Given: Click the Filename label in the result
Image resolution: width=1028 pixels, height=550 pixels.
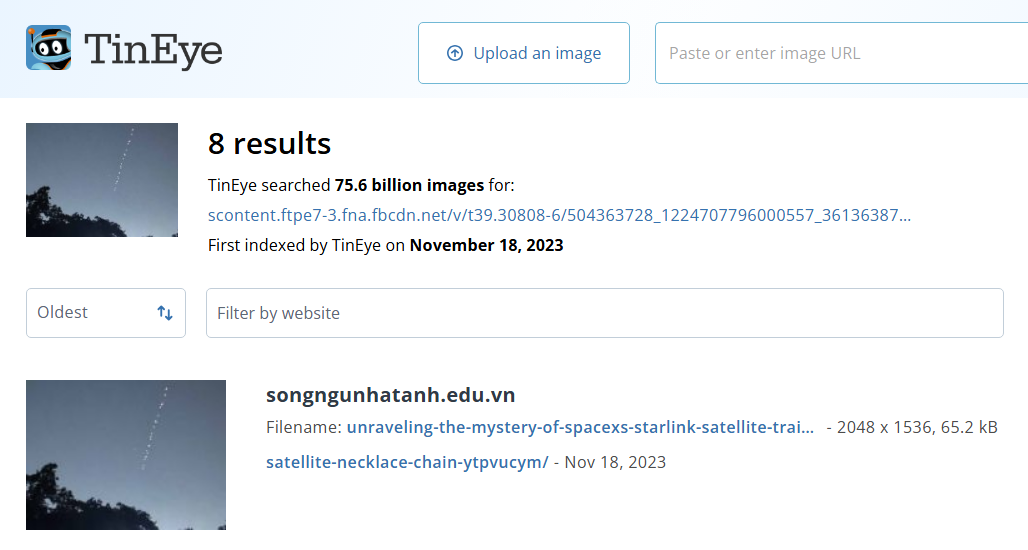Looking at the screenshot, I should (304, 427).
